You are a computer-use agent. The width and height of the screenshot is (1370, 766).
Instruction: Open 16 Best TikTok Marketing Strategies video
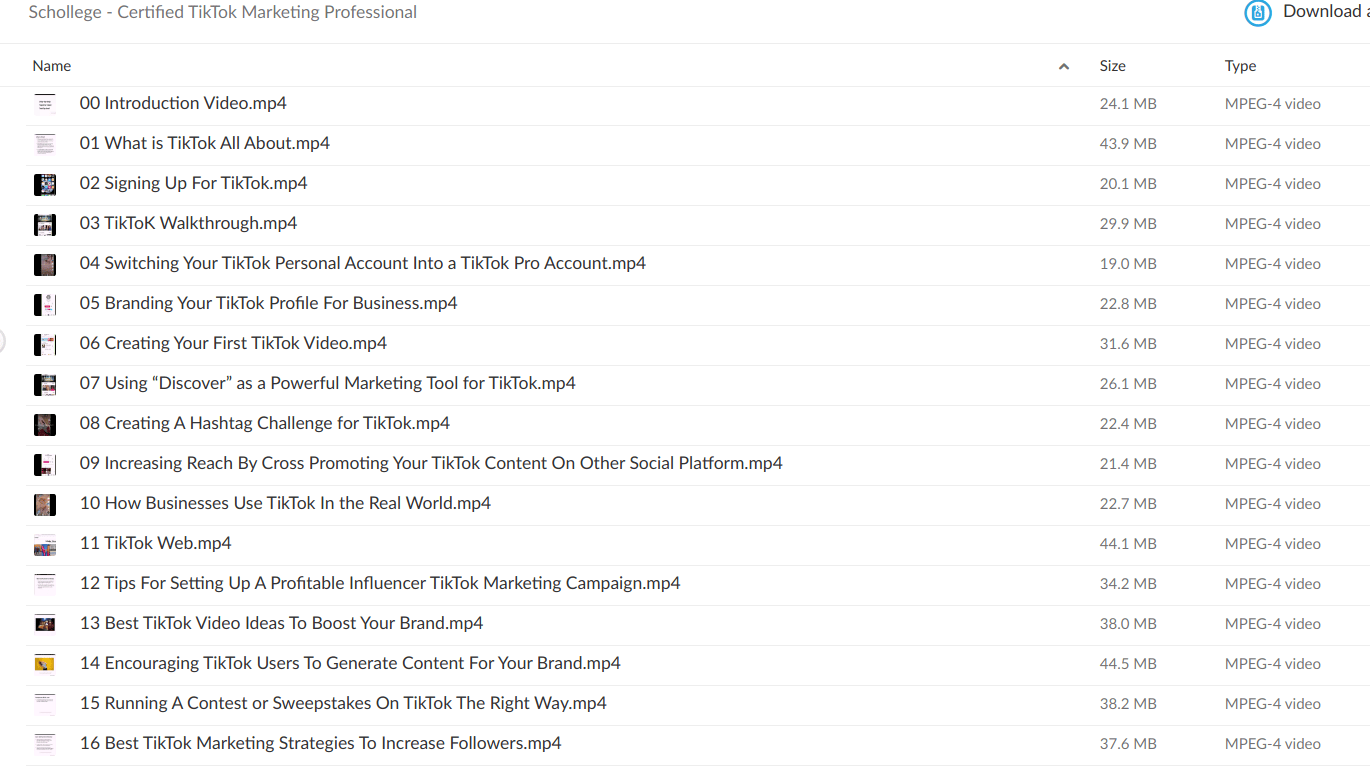click(x=320, y=743)
